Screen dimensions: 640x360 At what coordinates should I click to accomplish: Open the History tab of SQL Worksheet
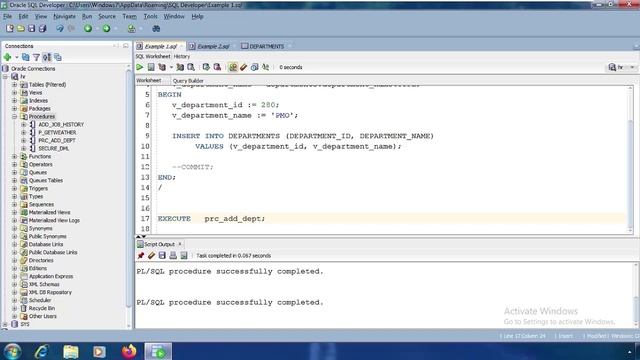(x=182, y=56)
